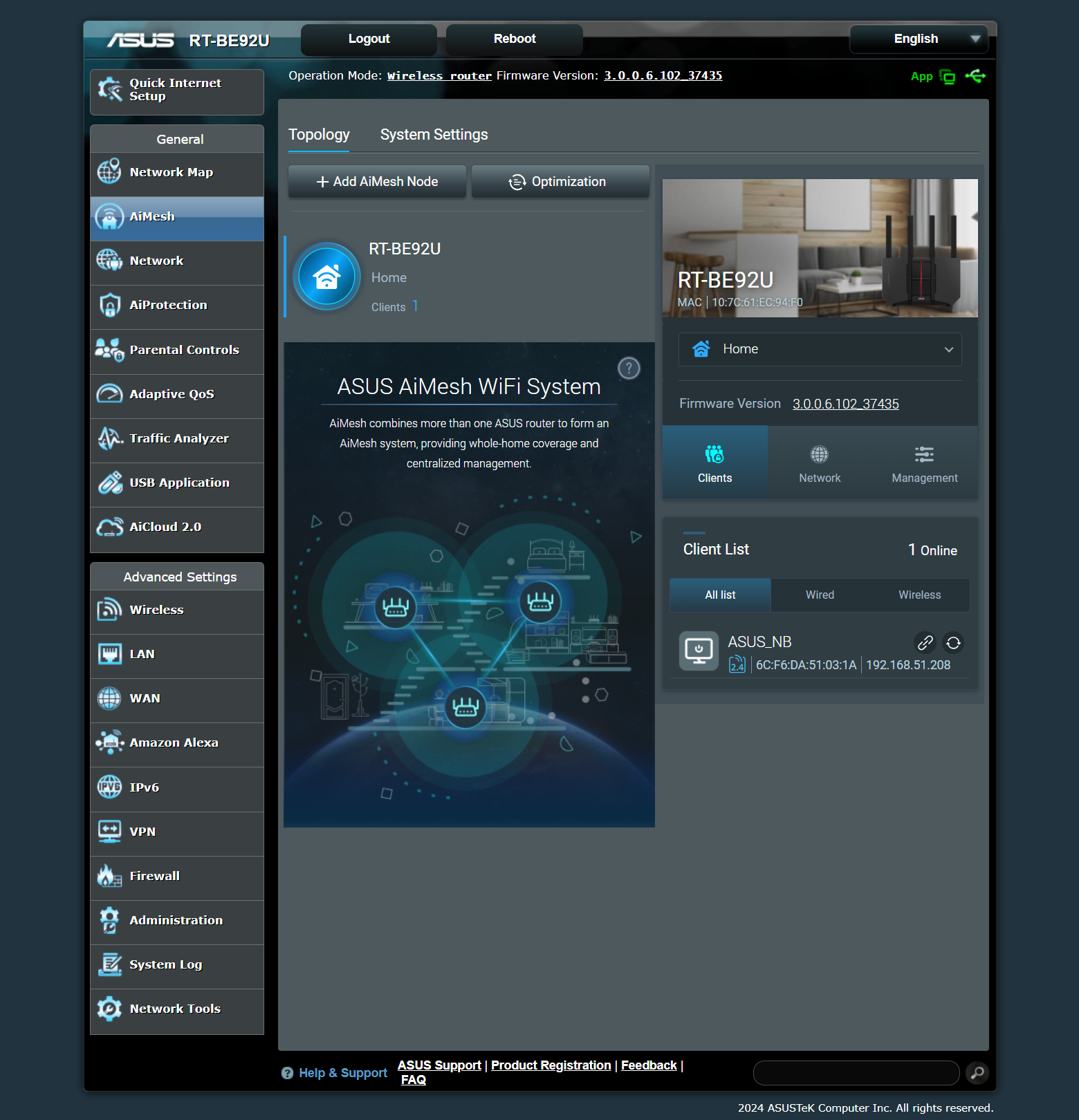The image size is (1079, 1120).
Task: Open the System Settings tab
Action: [x=434, y=135]
